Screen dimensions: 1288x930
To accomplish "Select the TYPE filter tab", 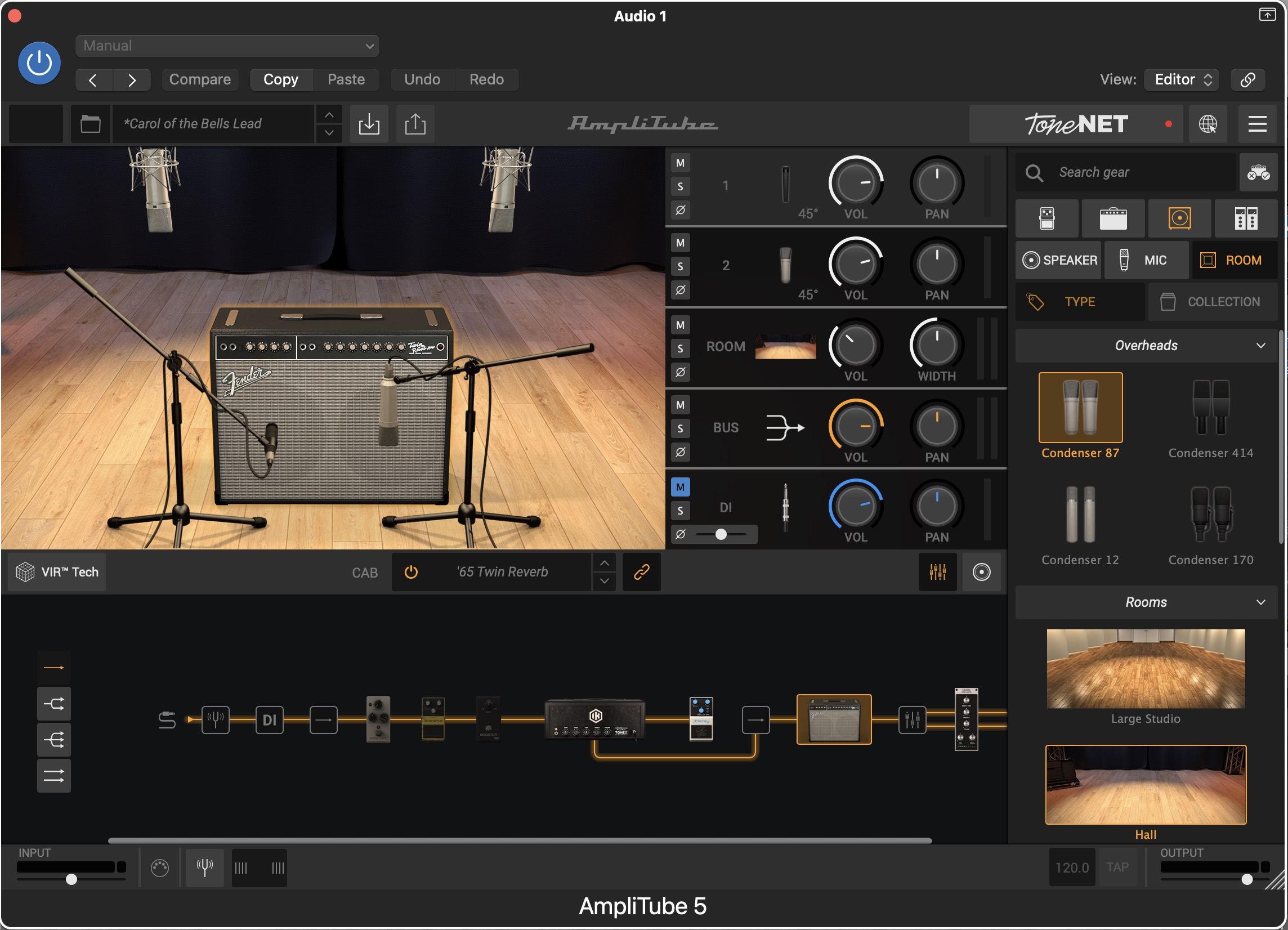I will [1080, 302].
